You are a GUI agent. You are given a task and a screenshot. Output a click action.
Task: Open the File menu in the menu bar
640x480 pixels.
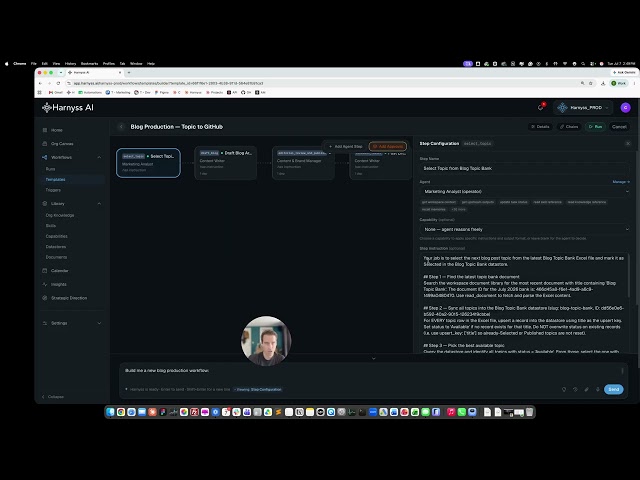[x=34, y=64]
